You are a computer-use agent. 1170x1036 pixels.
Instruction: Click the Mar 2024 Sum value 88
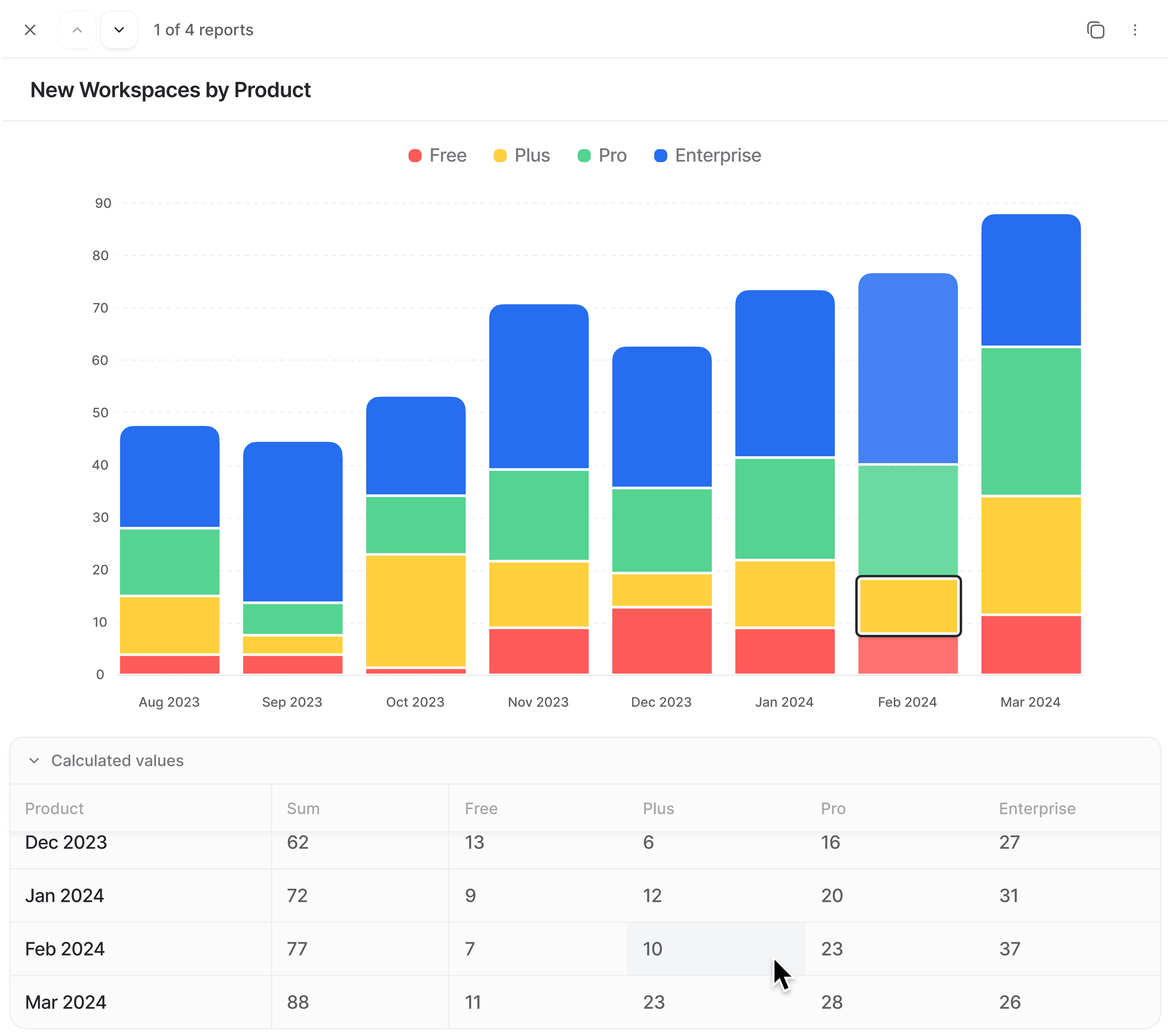pos(297,1002)
